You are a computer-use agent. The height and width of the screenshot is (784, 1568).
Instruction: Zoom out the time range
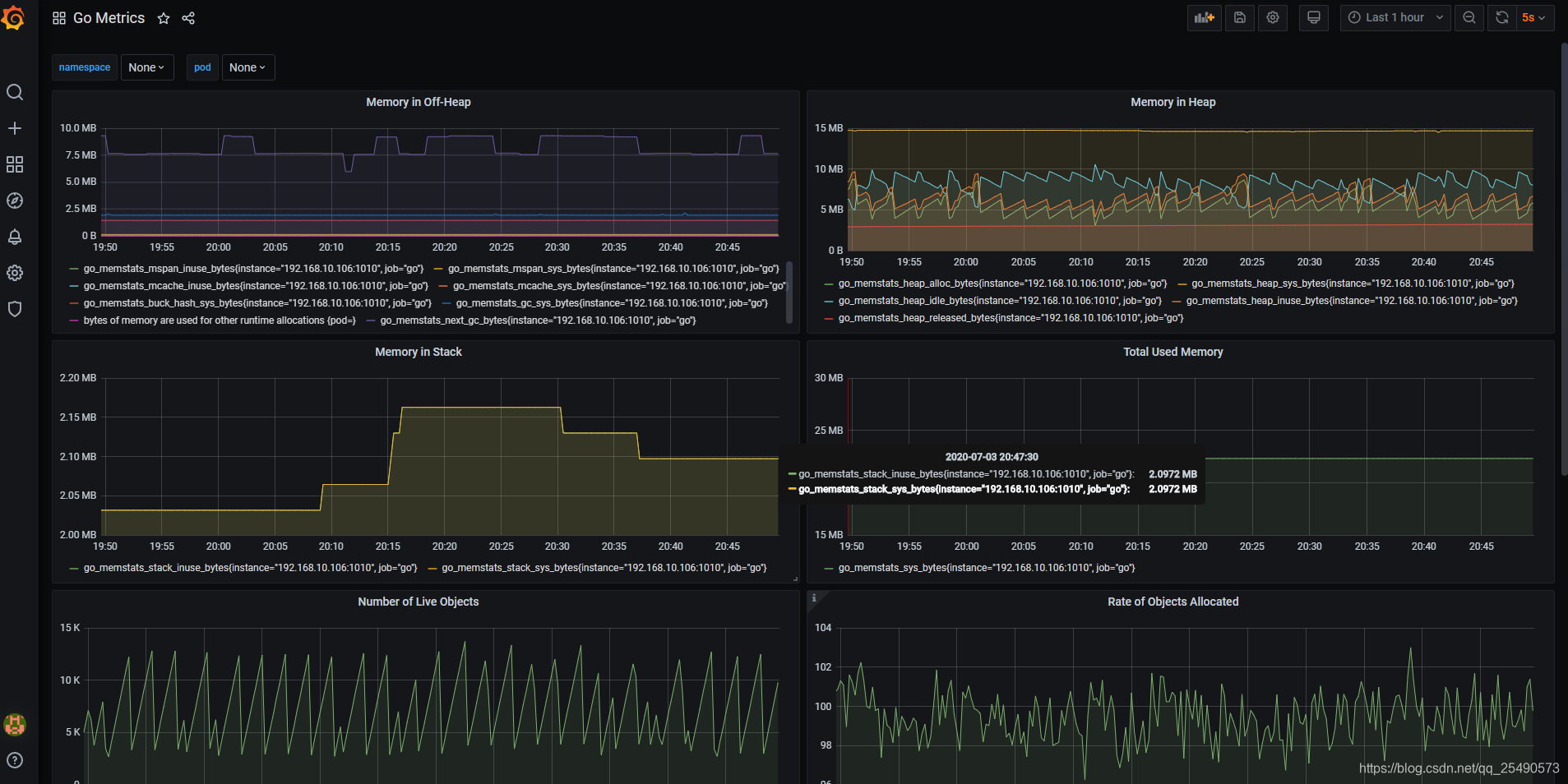click(1469, 17)
